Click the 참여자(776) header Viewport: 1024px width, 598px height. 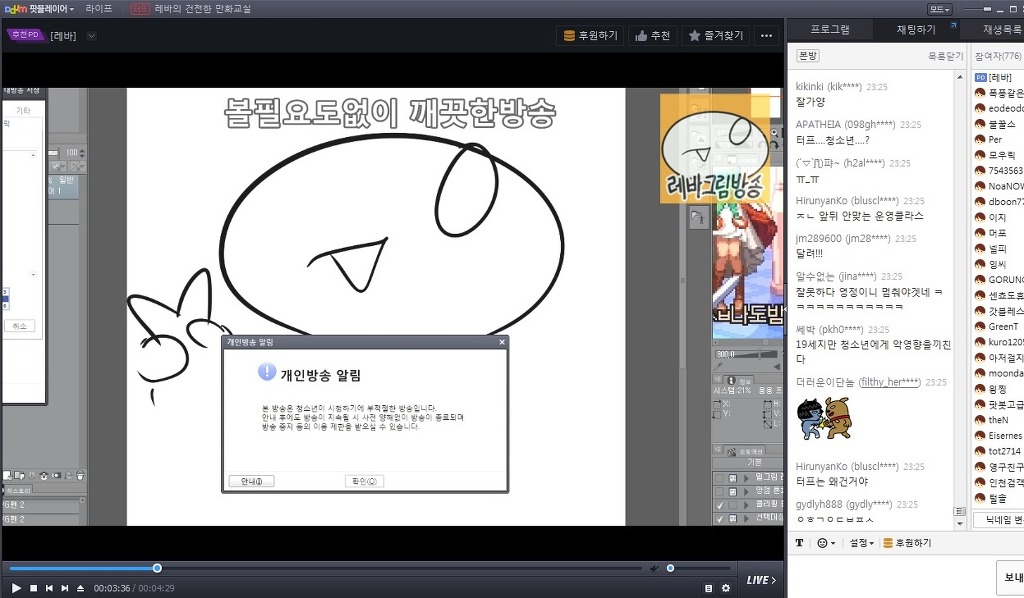[998, 56]
